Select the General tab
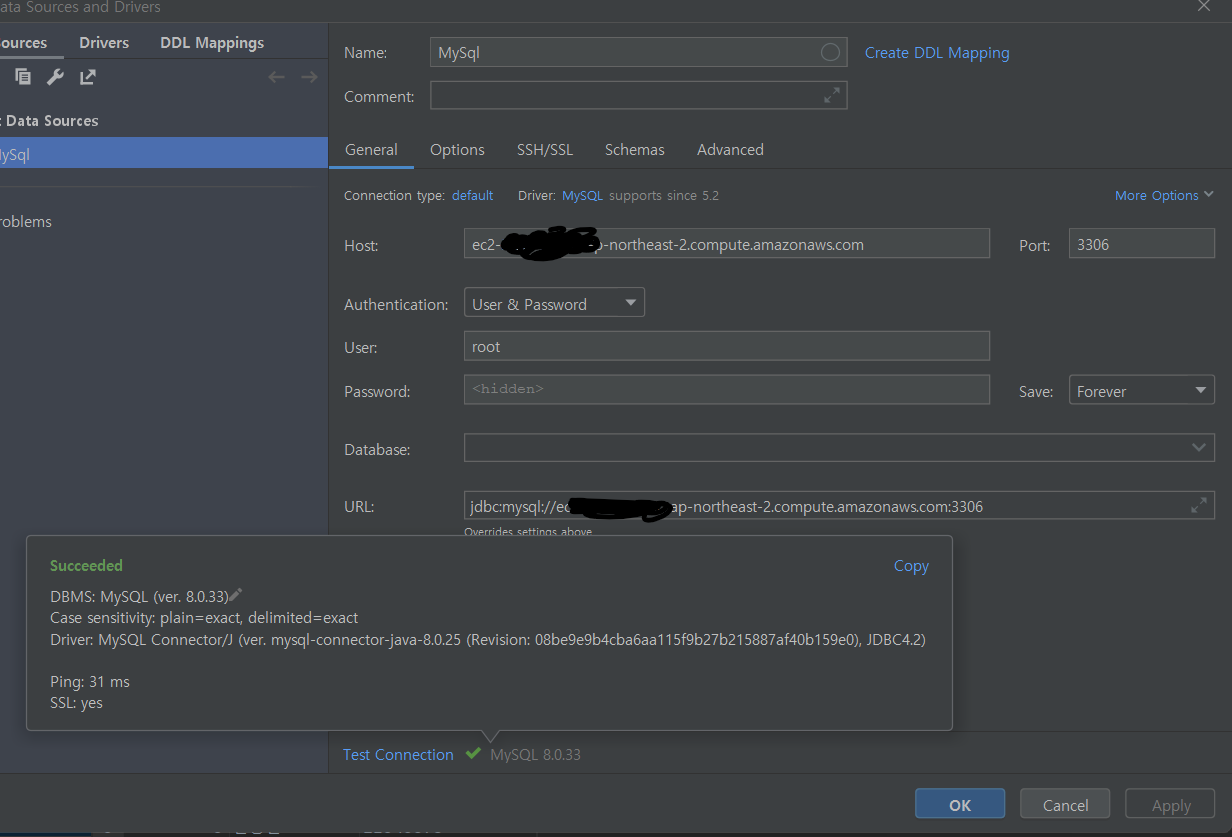 [x=371, y=150]
